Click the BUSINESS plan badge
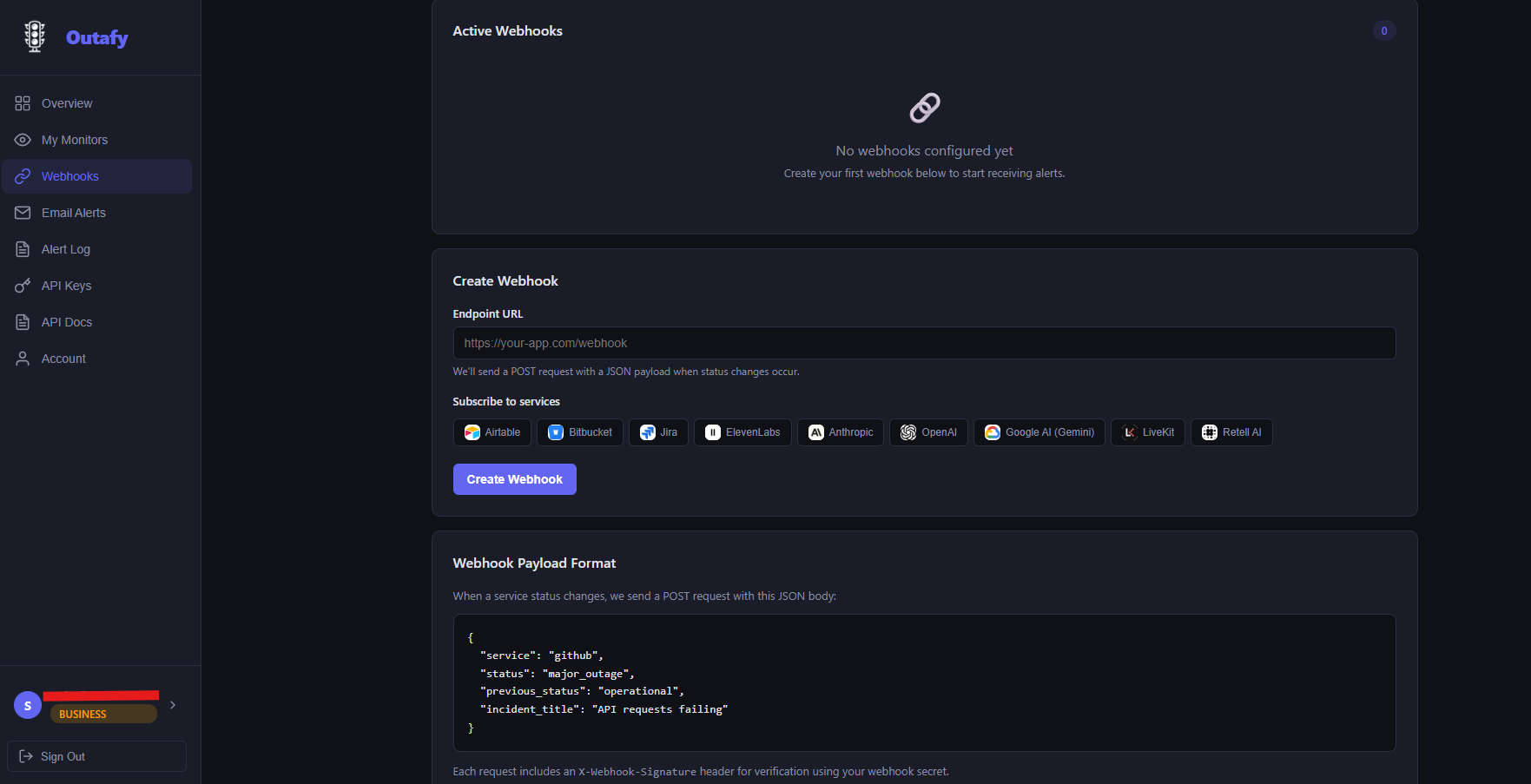 click(x=103, y=714)
